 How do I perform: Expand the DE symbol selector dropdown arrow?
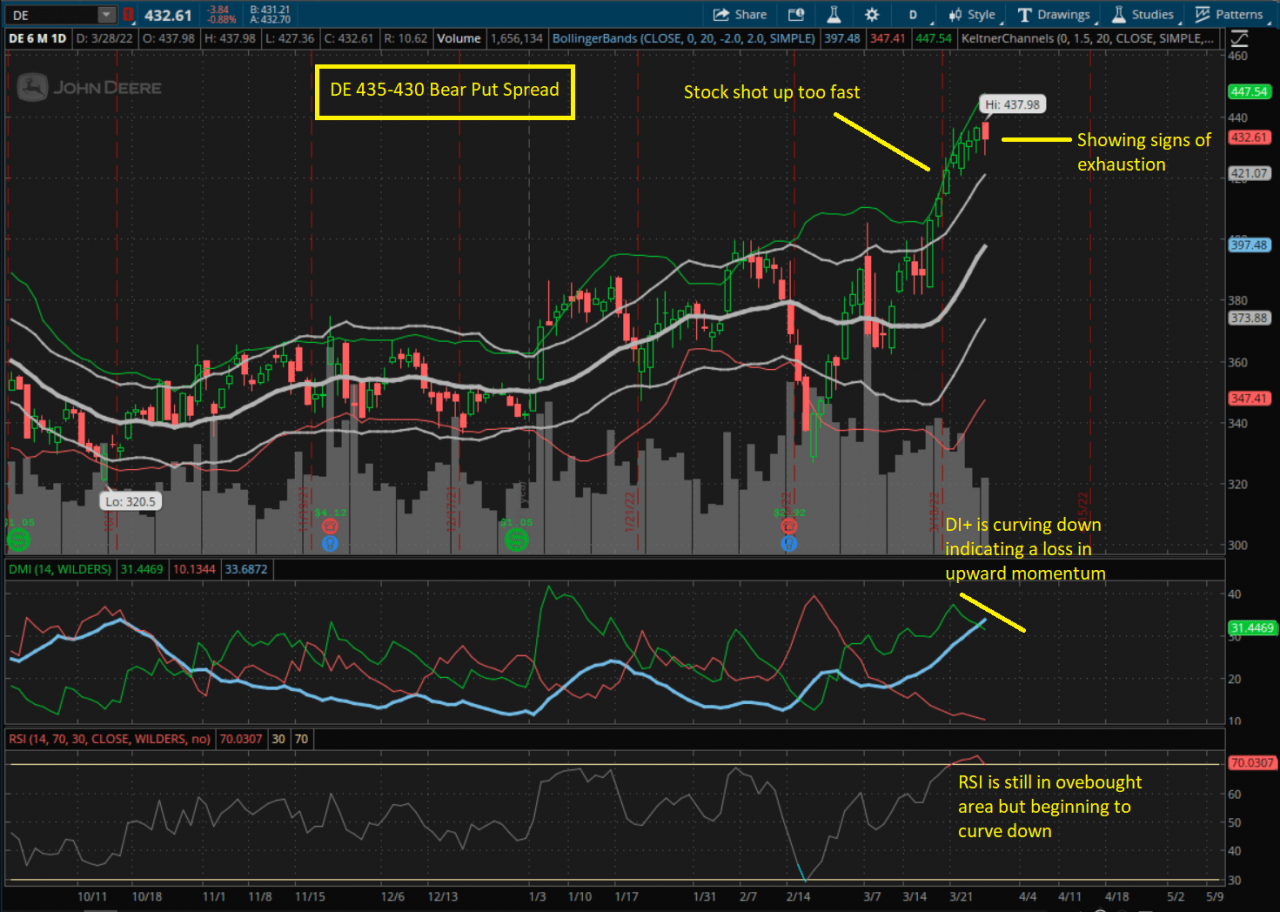click(106, 14)
